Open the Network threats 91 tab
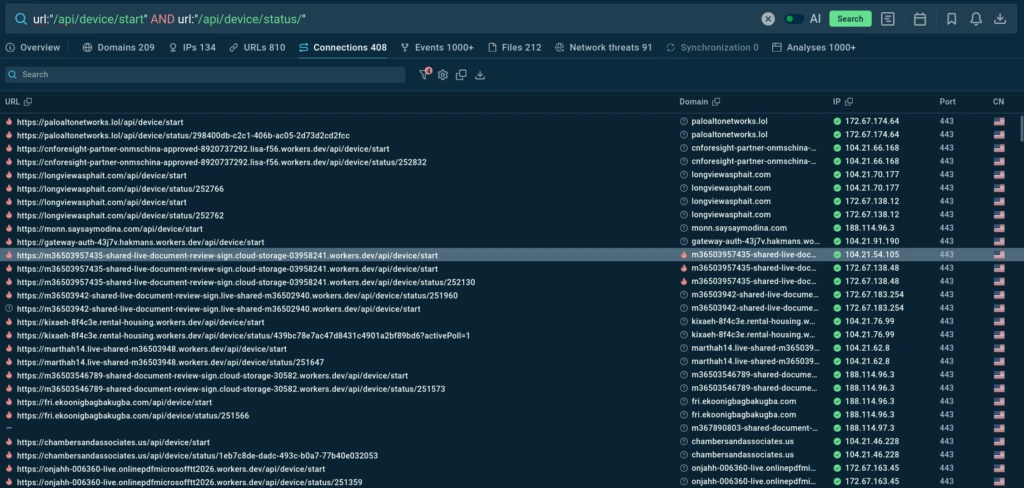1024x488 pixels. [x=603, y=48]
